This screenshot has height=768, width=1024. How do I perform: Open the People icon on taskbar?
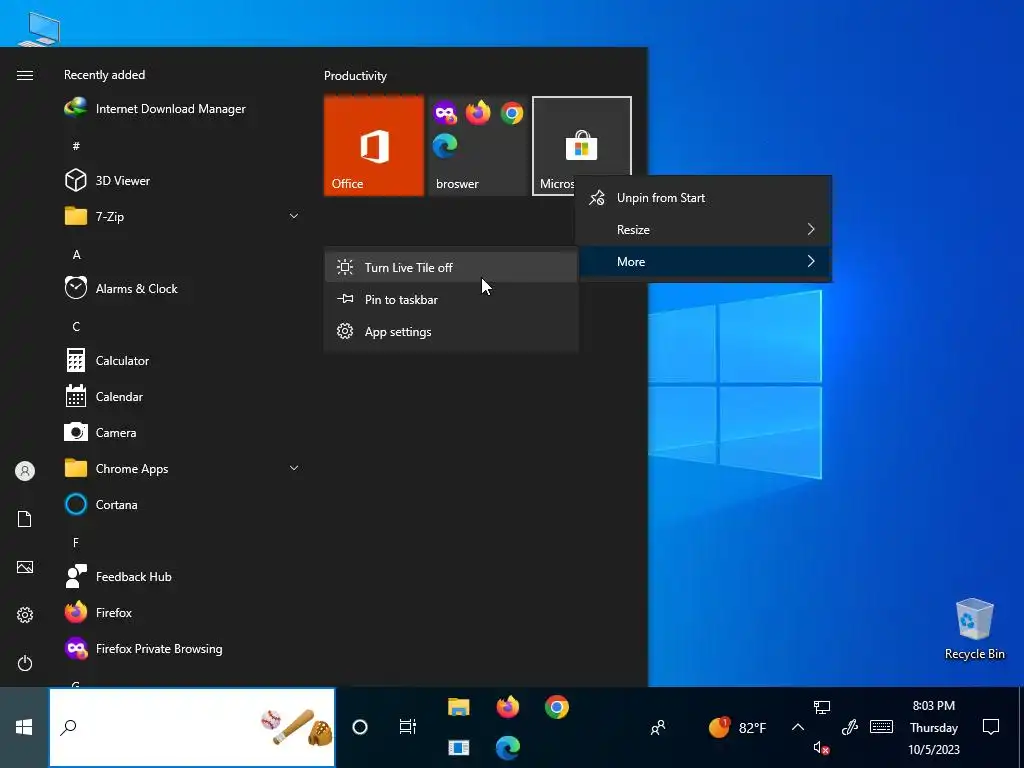[x=658, y=727]
